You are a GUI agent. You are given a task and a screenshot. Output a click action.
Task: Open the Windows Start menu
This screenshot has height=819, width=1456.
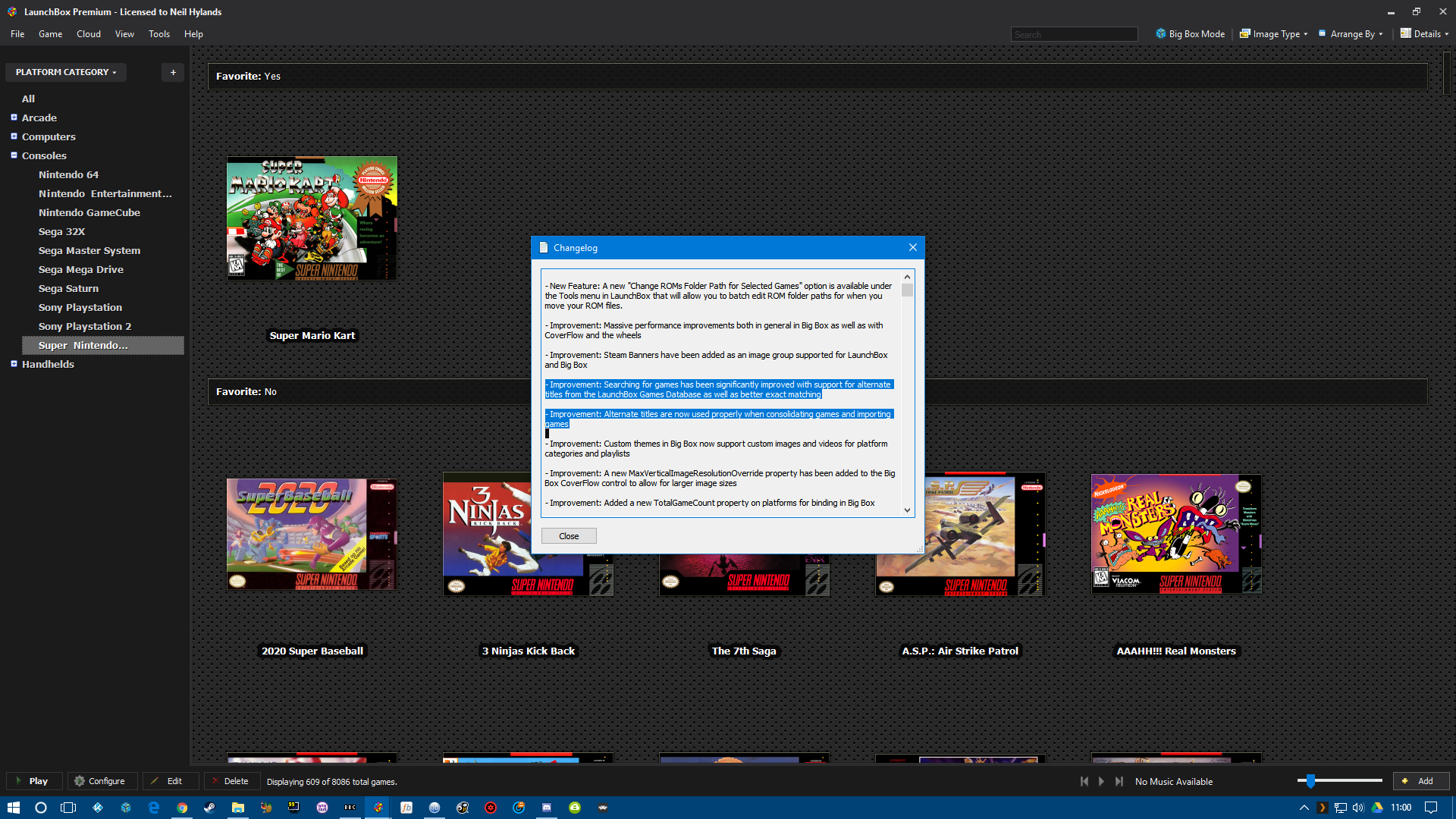(x=13, y=808)
